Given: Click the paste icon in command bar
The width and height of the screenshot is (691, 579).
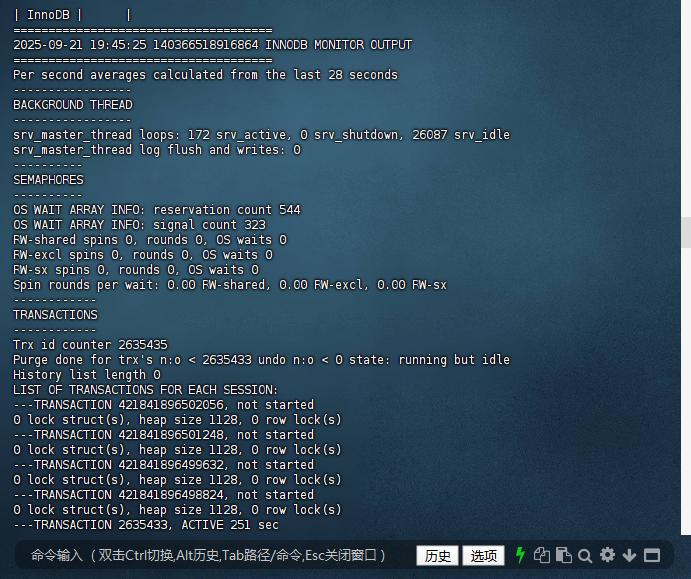Looking at the screenshot, I should (x=564, y=555).
